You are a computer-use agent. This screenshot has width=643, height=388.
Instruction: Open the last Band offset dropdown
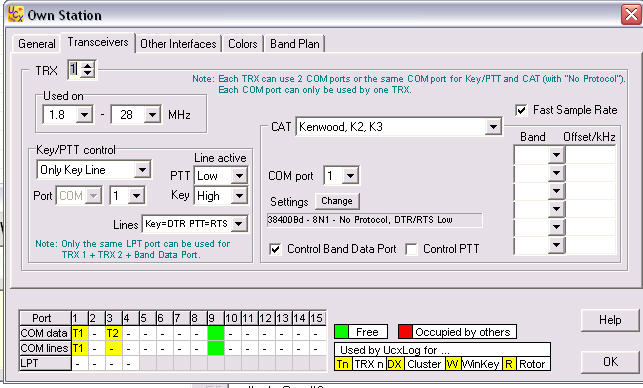coord(556,245)
